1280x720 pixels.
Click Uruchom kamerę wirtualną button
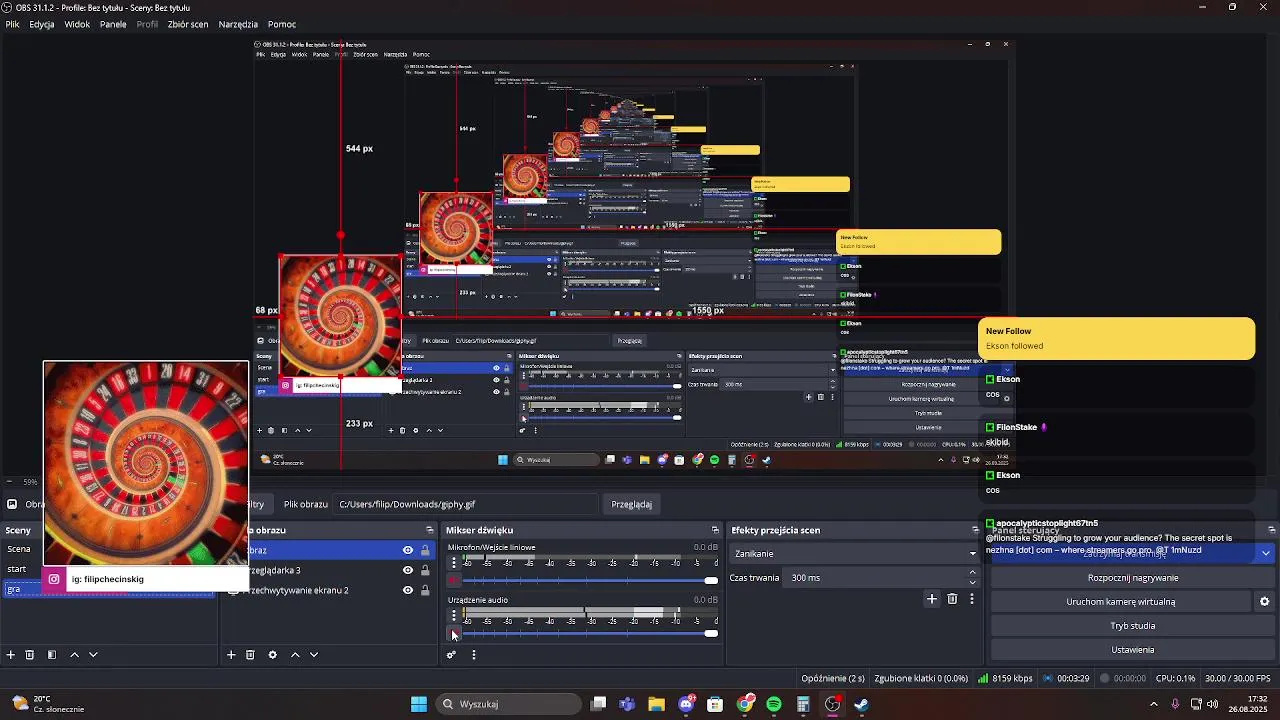[1120, 602]
